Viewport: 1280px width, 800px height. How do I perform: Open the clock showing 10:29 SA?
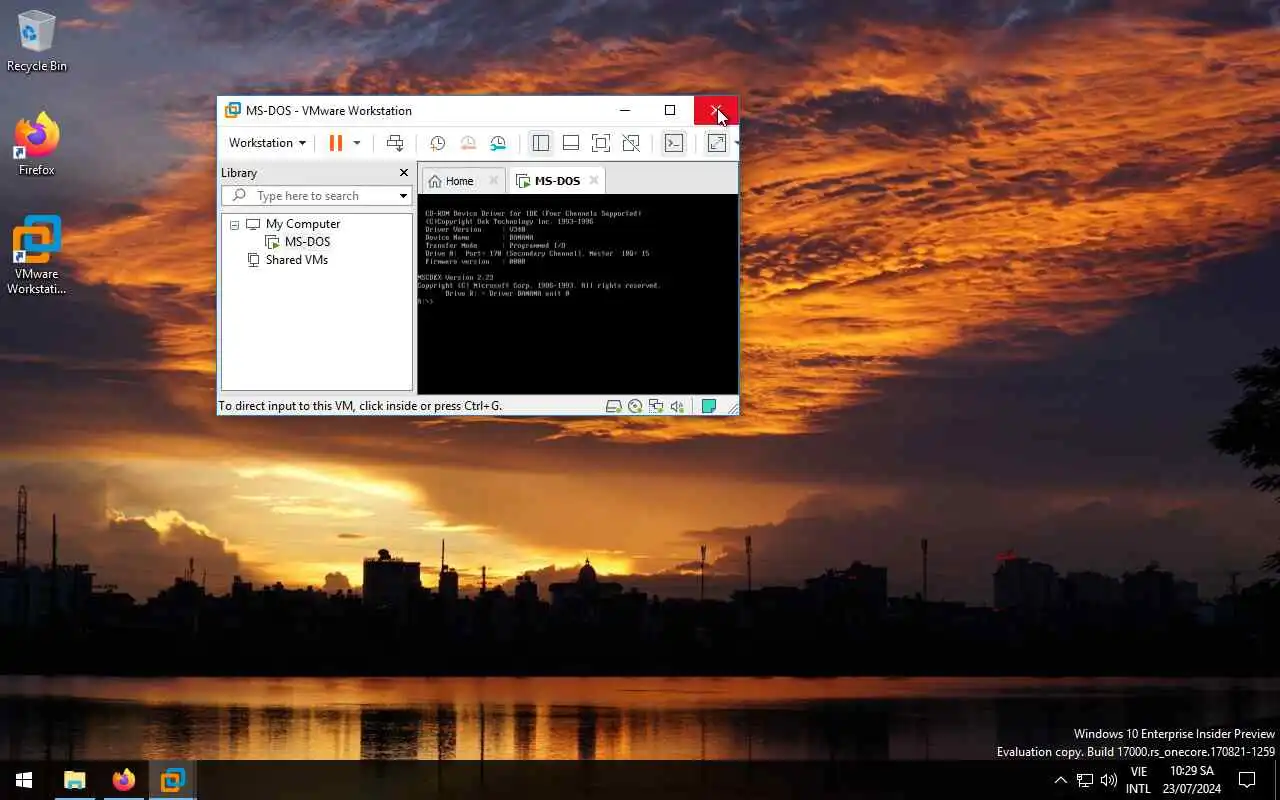(x=1192, y=780)
